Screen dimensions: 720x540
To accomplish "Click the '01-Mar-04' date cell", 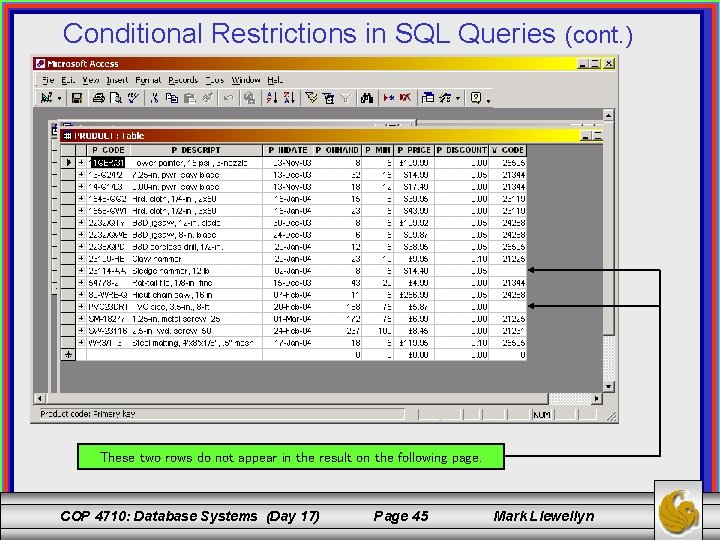I will coord(288,318).
